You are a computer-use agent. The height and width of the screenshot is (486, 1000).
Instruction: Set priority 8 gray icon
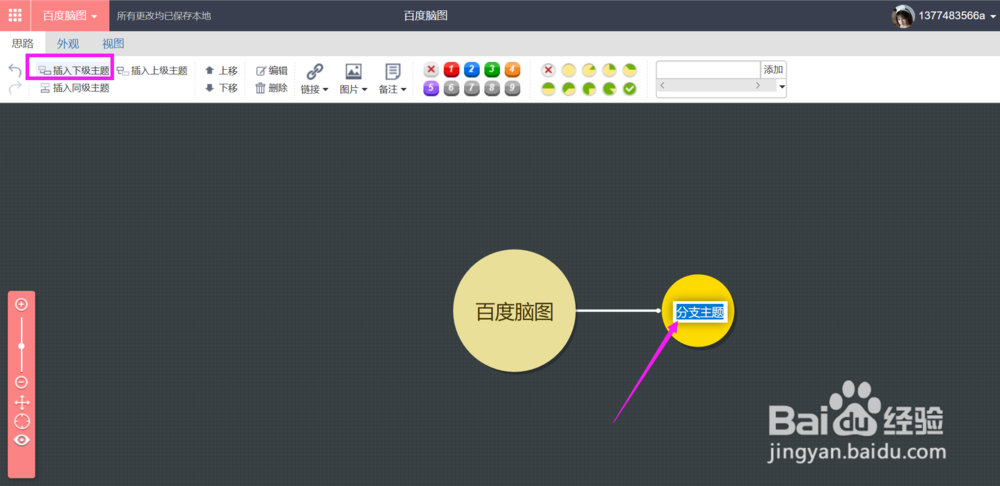pos(492,89)
